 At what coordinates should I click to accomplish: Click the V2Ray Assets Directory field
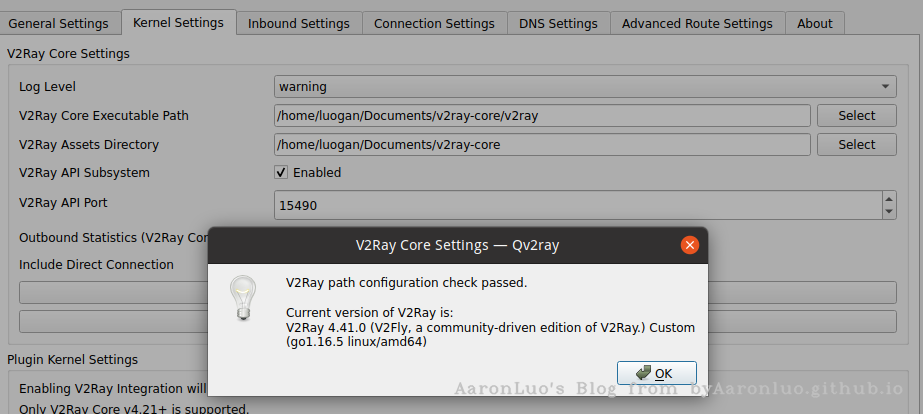click(542, 145)
